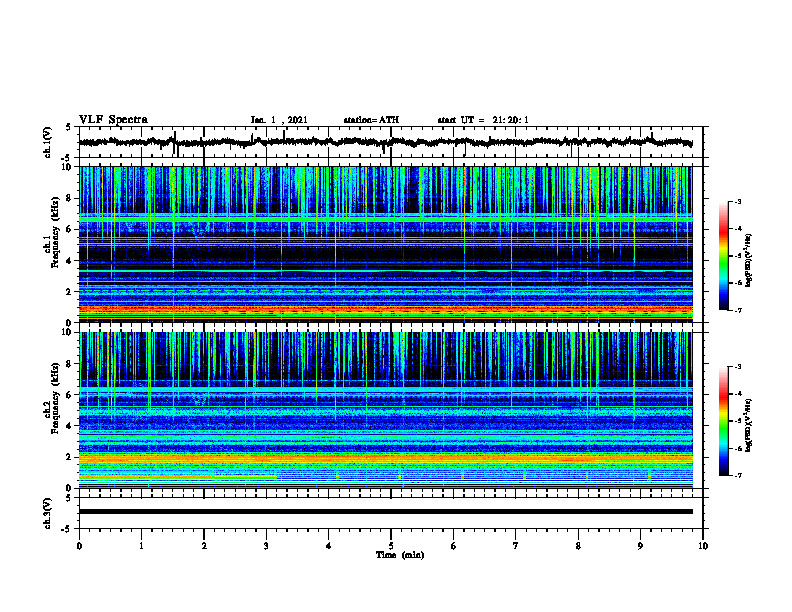Viewport: 792px width, 612px height.
Task: Click tick '4' on the Time axis
Action: 329,546
